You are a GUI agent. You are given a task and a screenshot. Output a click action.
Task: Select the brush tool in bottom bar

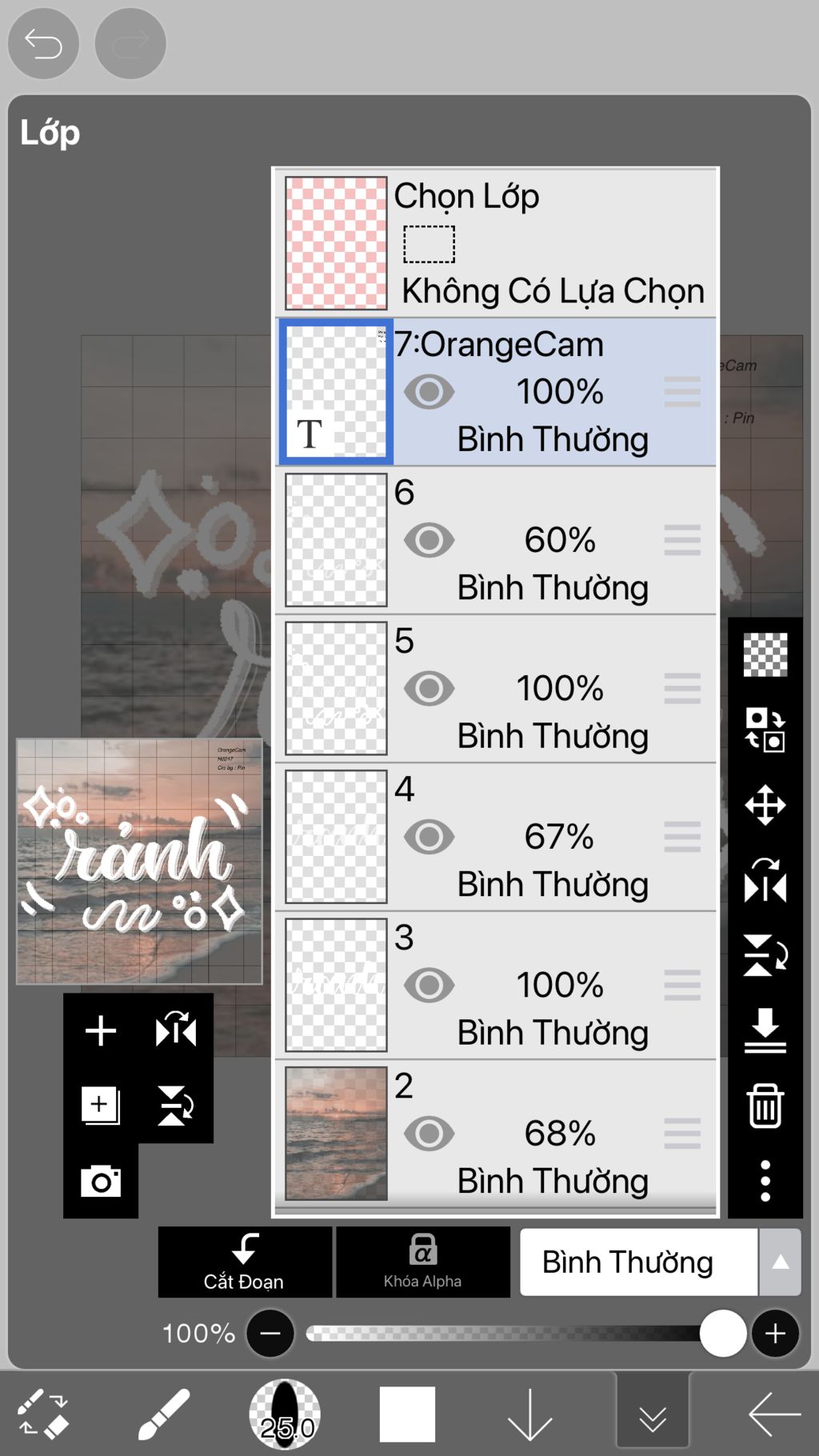(163, 1414)
